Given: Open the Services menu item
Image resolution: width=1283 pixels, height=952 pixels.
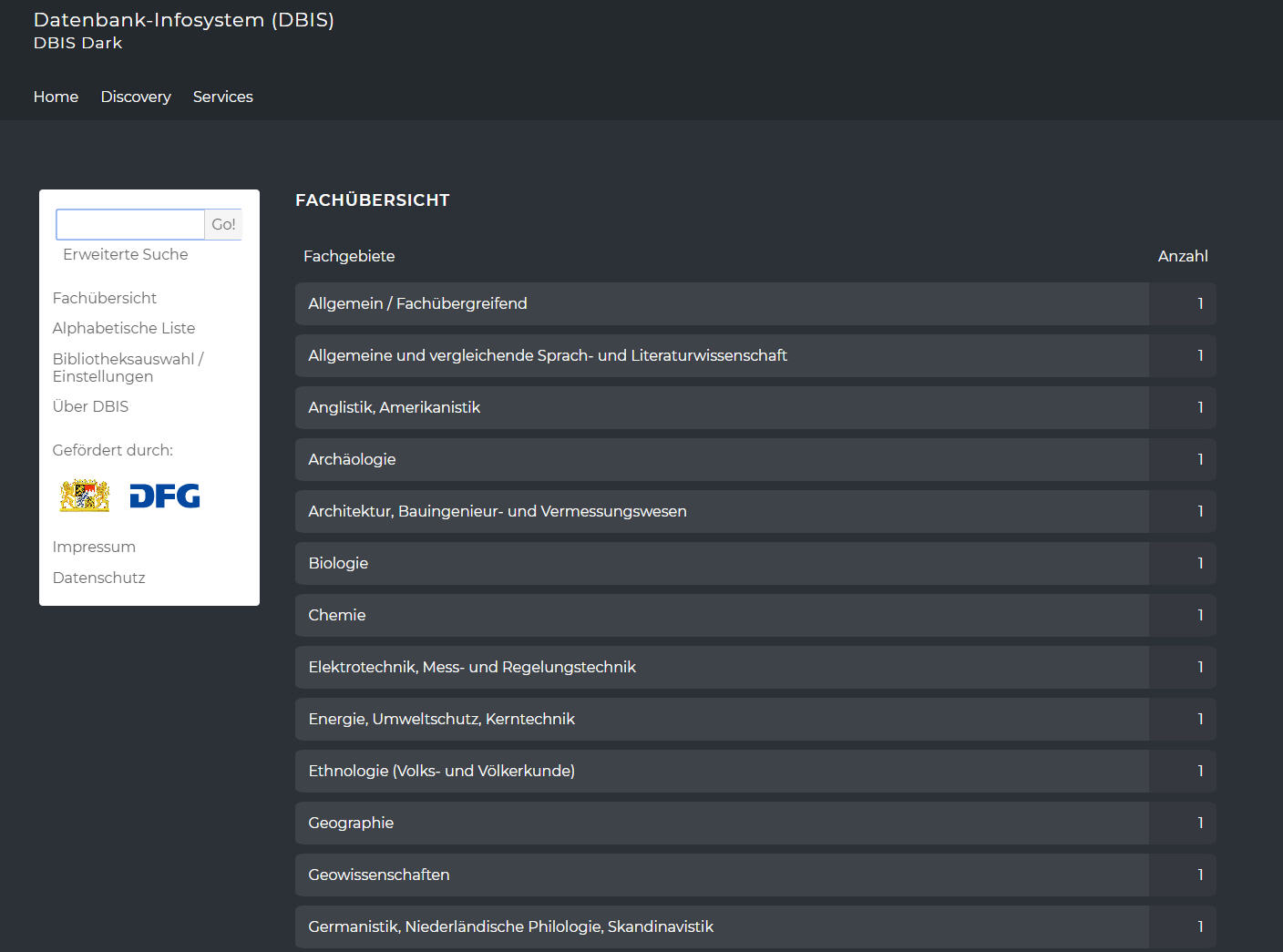Looking at the screenshot, I should 223,97.
